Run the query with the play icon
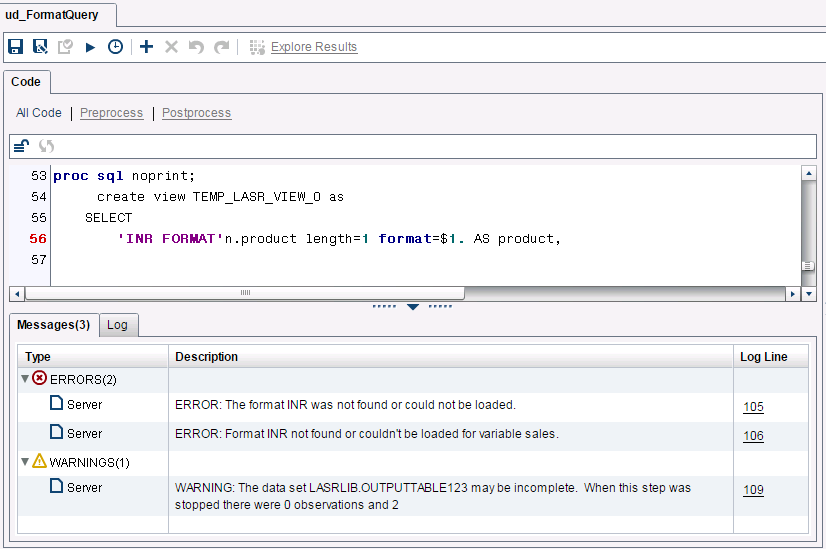The height and width of the screenshot is (549, 826). 90,47
